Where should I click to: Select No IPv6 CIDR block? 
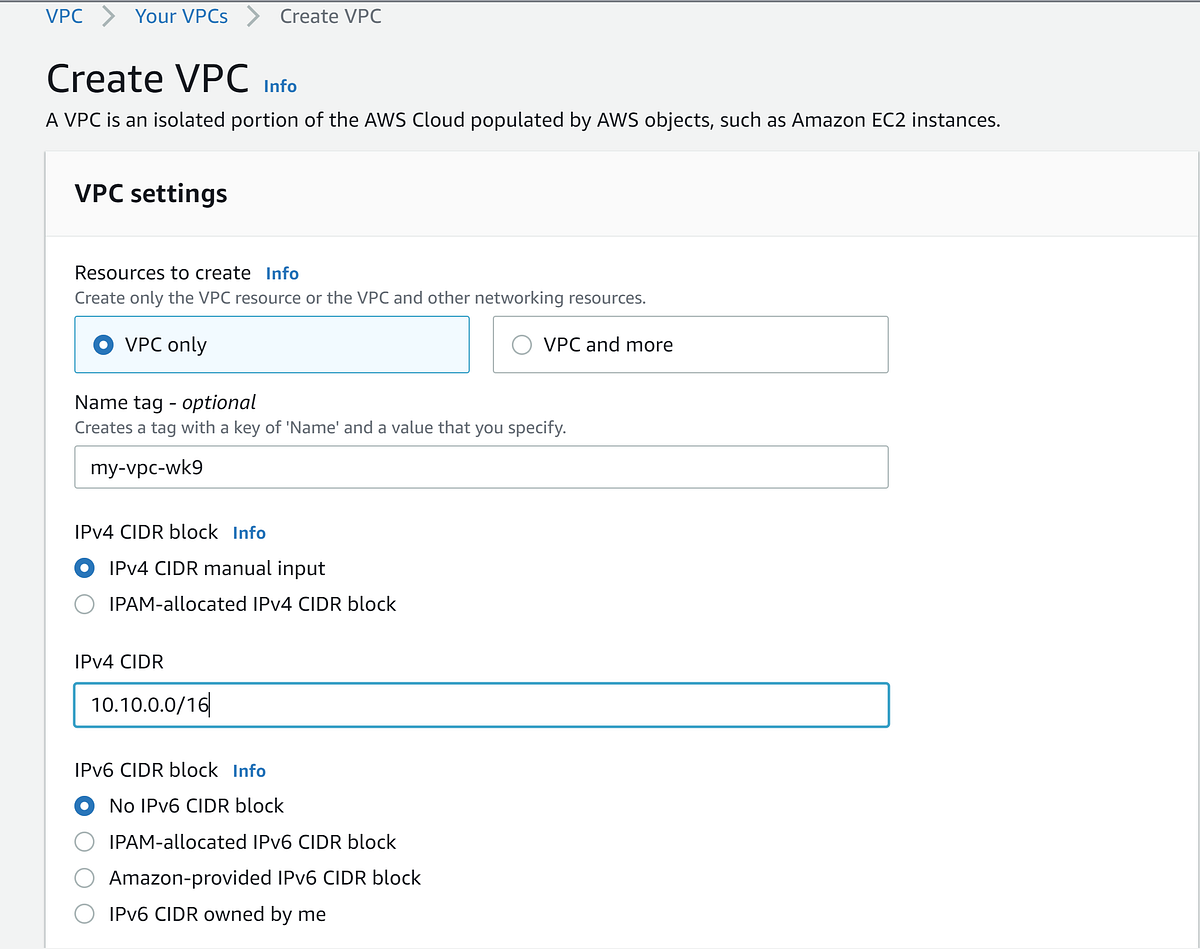point(86,806)
